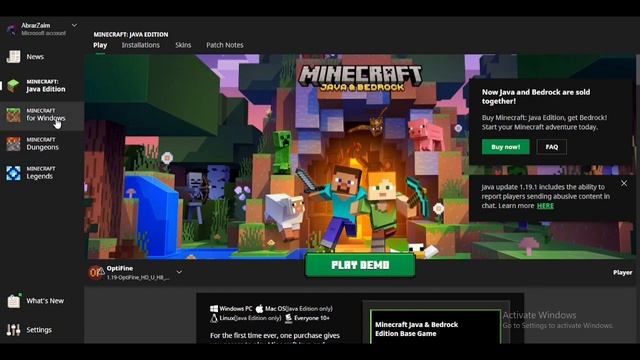Click the OptiFine installation icon
This screenshot has height=360, width=640.
coord(96,272)
